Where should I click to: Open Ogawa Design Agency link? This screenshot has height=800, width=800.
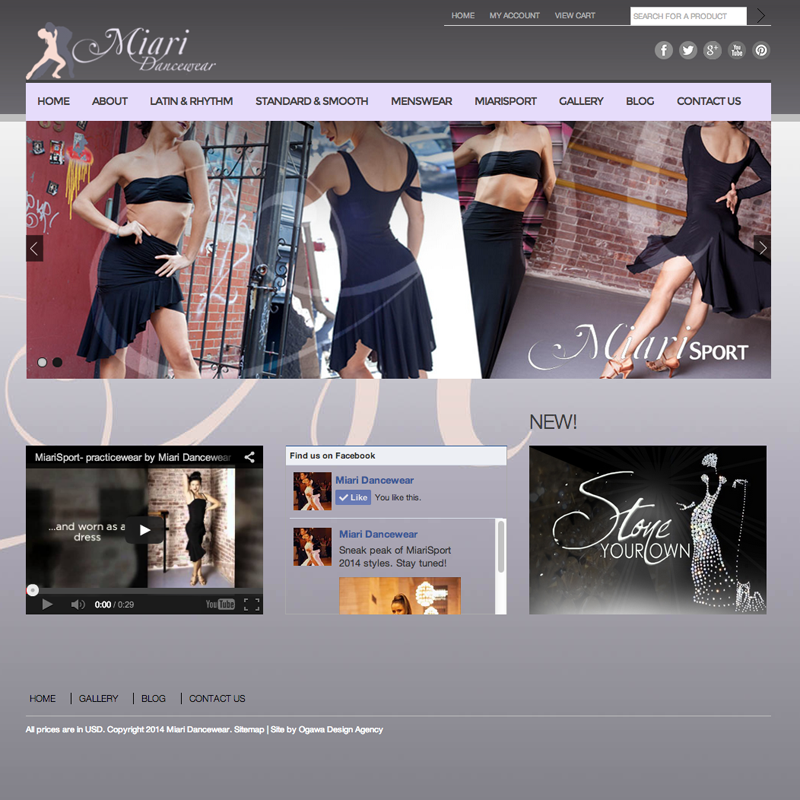click(x=341, y=730)
